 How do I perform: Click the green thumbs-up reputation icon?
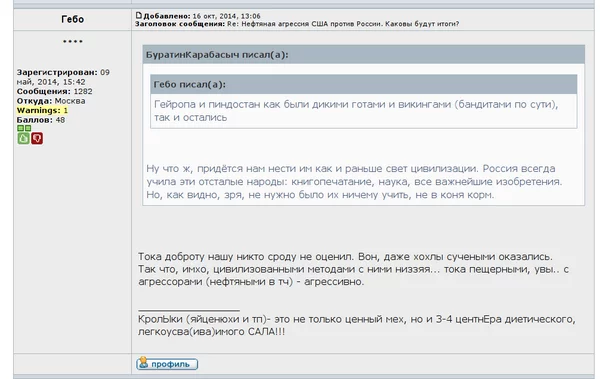[23, 138]
